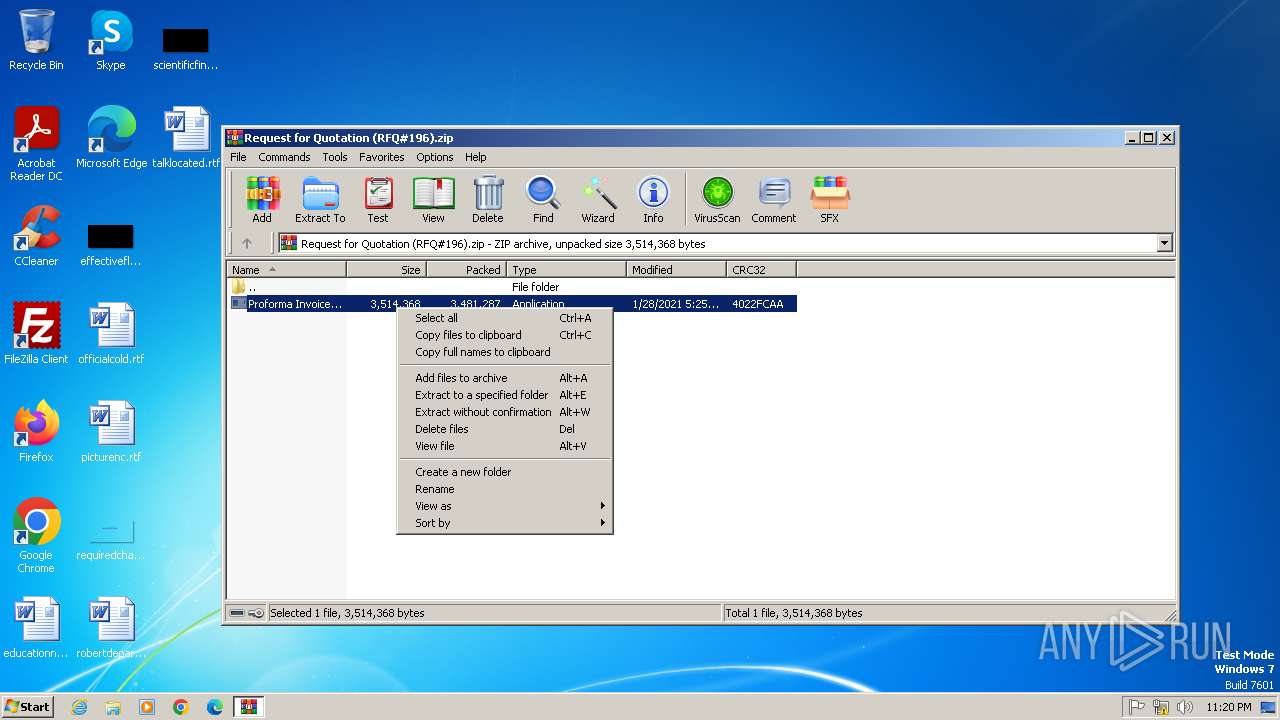Choose Copy files to clipboard
1280x720 pixels.
pos(505,335)
